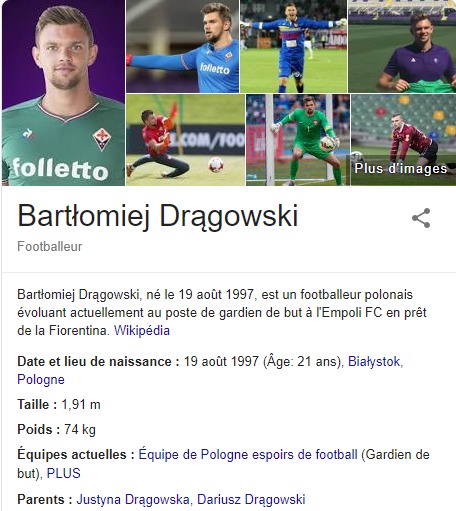Image resolution: width=456 pixels, height=511 pixels.
Task: Open the Wikipédia link
Action: (142, 331)
